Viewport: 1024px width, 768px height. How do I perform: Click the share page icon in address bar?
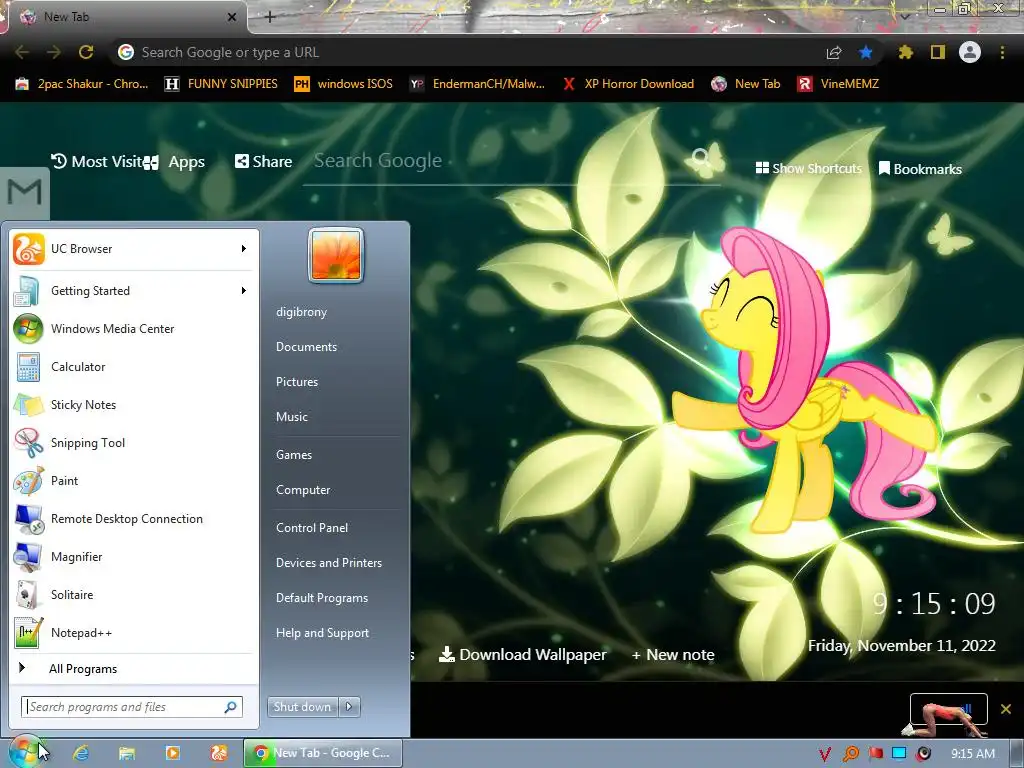coord(833,52)
